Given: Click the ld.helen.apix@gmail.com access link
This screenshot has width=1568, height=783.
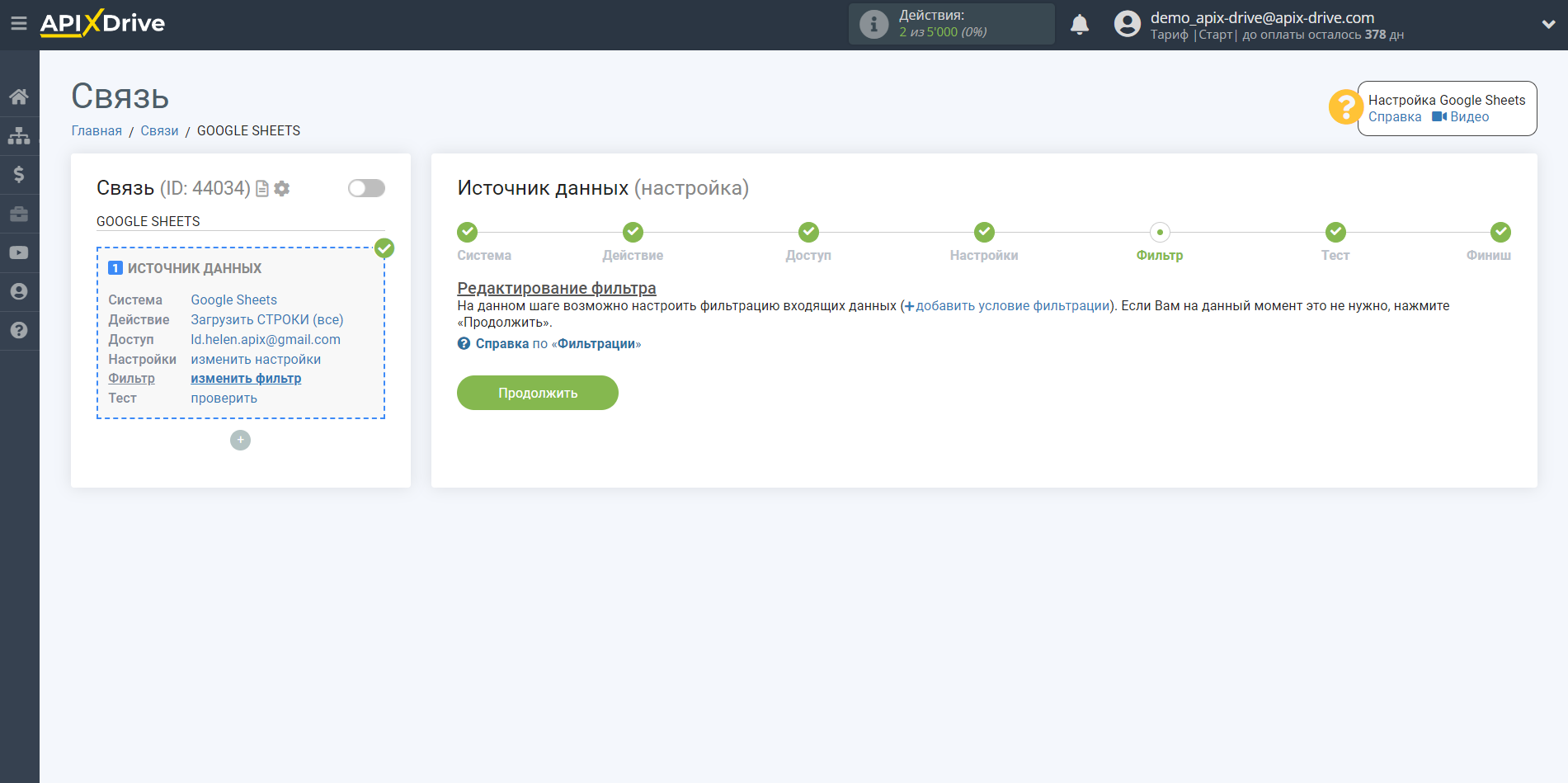Looking at the screenshot, I should (266, 340).
